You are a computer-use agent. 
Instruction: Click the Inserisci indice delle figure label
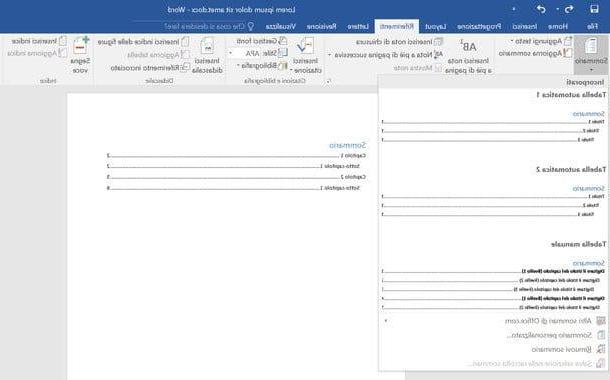click(138, 41)
